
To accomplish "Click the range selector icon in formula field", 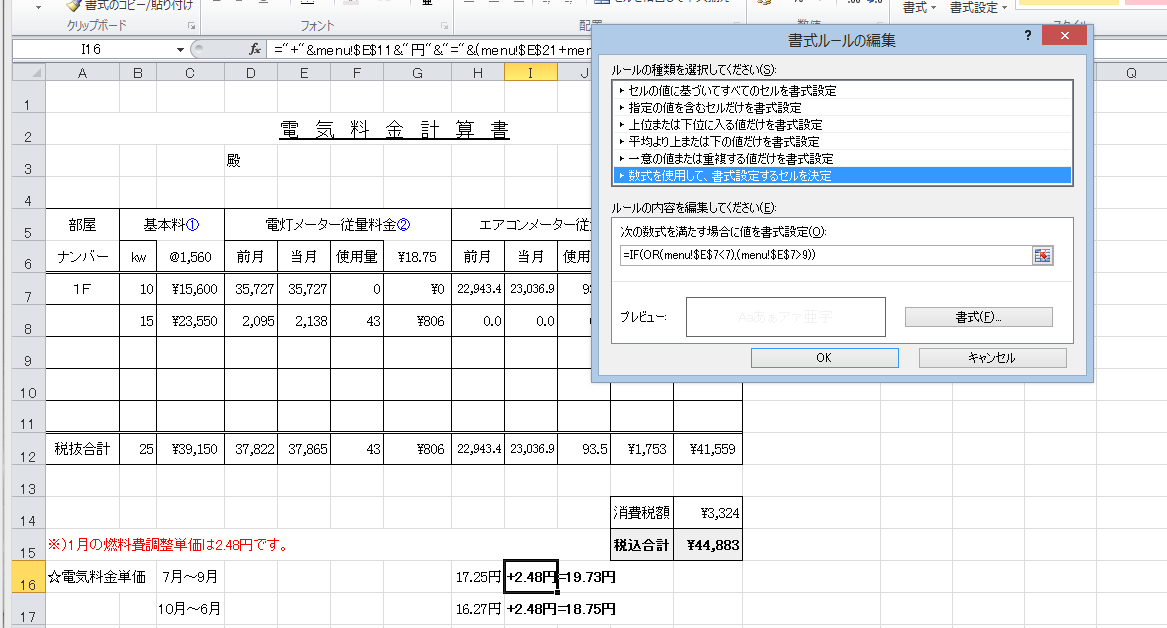I will click(1043, 255).
